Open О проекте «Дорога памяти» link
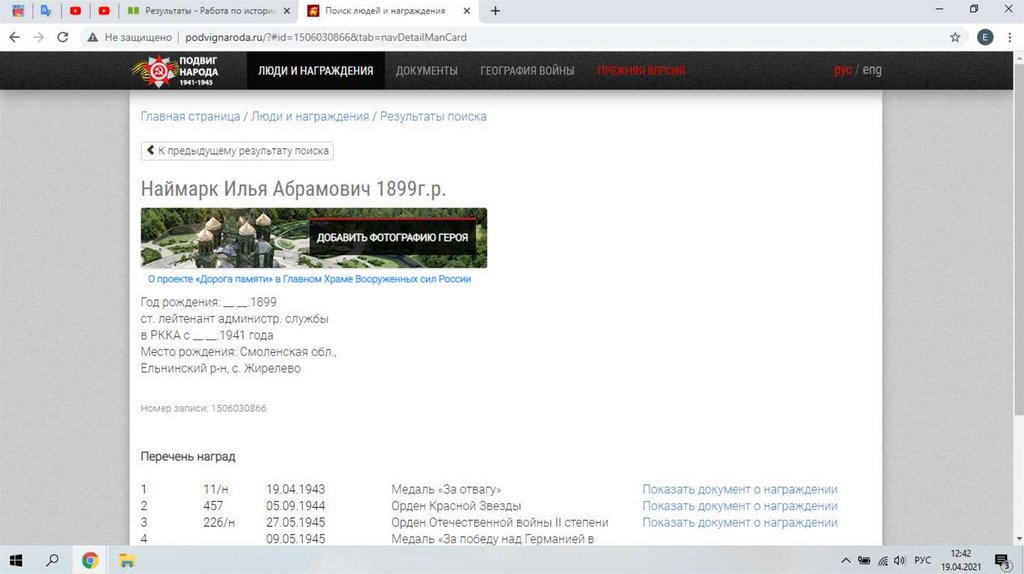Viewport: 1024px width, 574px height. [309, 279]
